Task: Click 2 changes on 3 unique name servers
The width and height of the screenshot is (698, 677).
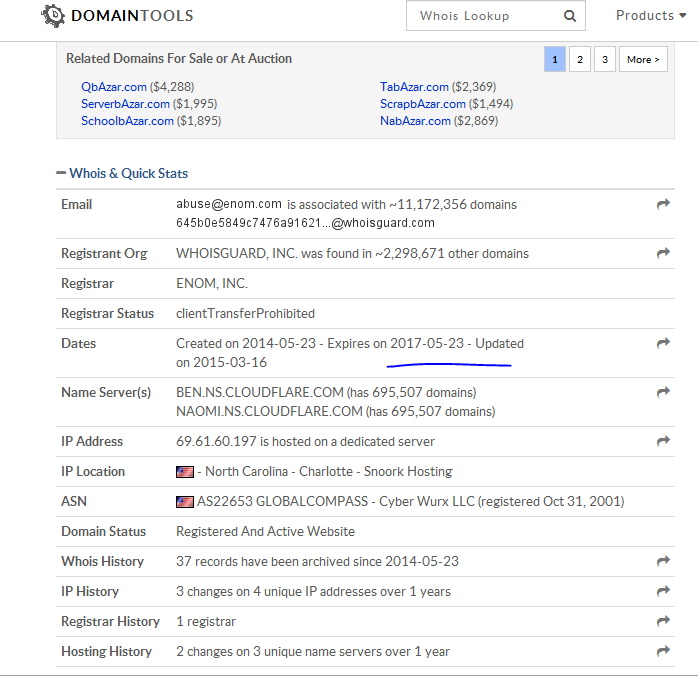Action: pos(313,651)
